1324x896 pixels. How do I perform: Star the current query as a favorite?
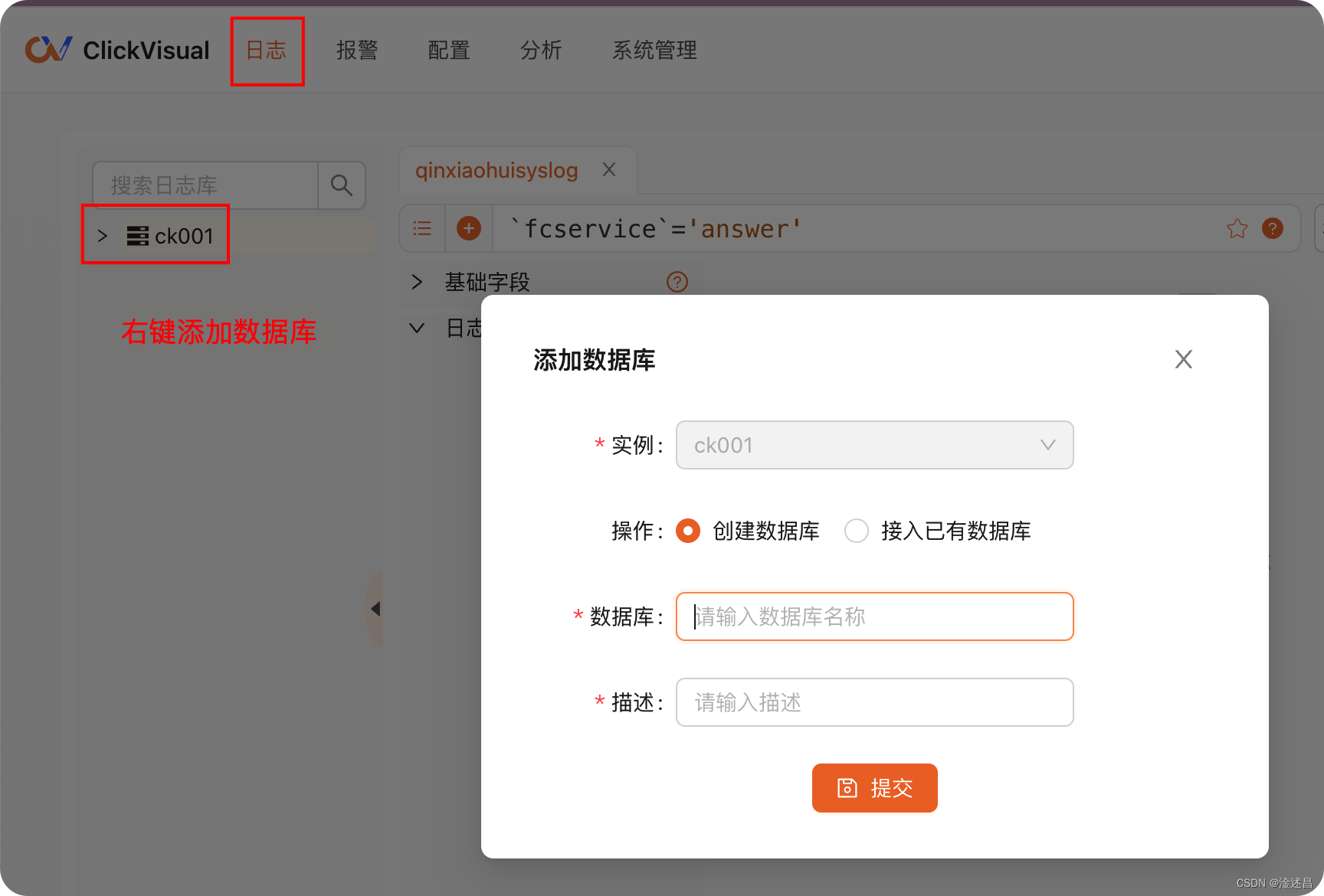click(1237, 227)
